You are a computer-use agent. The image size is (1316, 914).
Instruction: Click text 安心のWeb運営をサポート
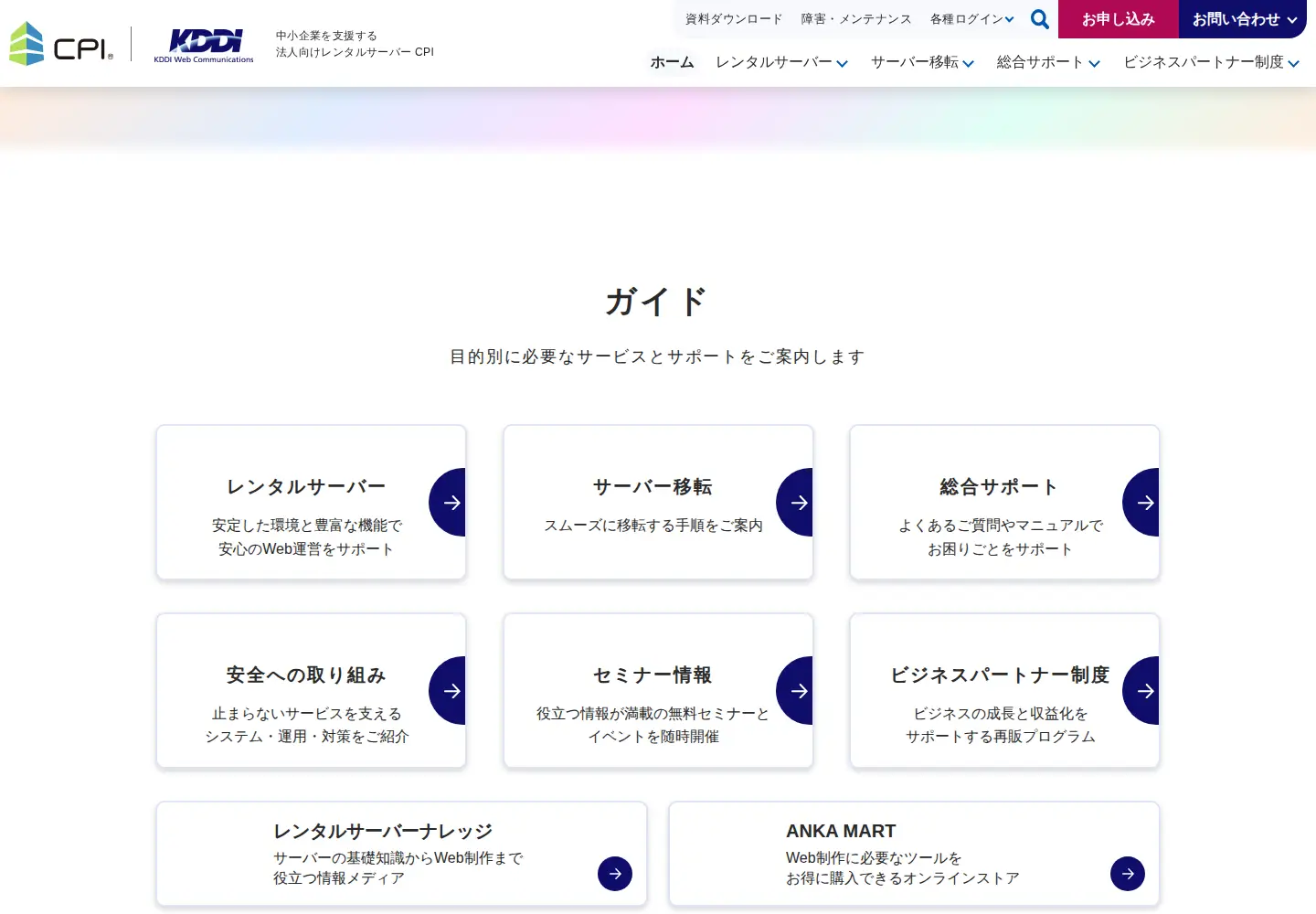[306, 549]
